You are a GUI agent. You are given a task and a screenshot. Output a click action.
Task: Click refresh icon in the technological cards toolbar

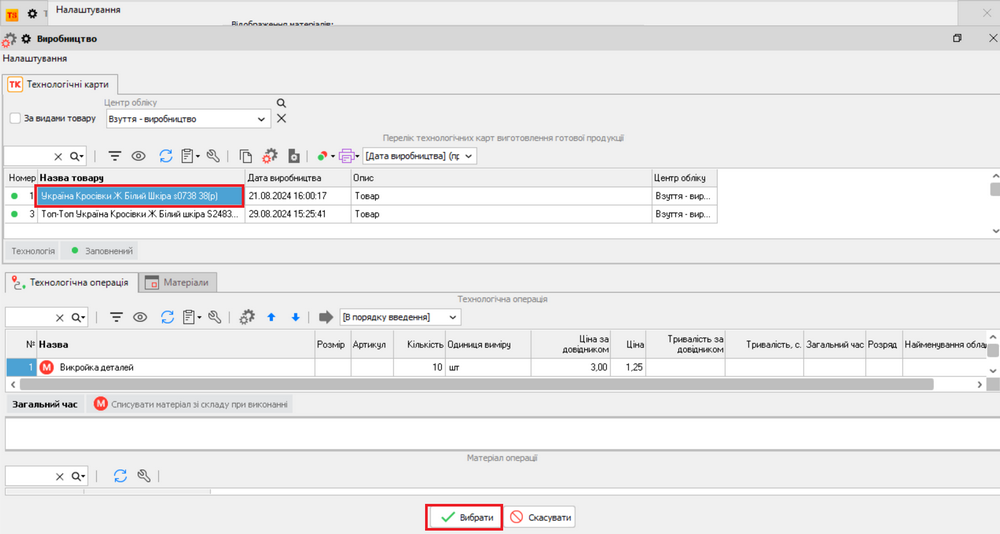[x=164, y=156]
